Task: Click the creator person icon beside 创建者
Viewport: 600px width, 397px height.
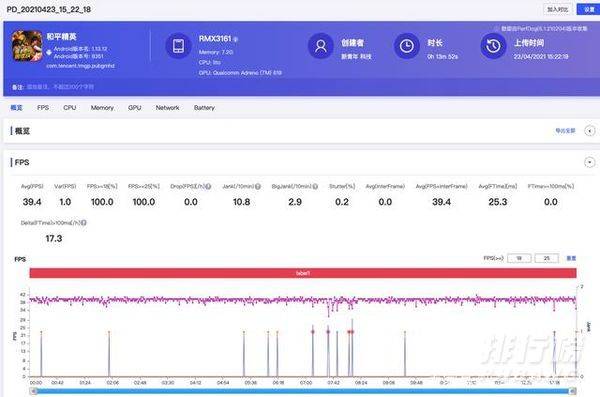Action: 321,46
